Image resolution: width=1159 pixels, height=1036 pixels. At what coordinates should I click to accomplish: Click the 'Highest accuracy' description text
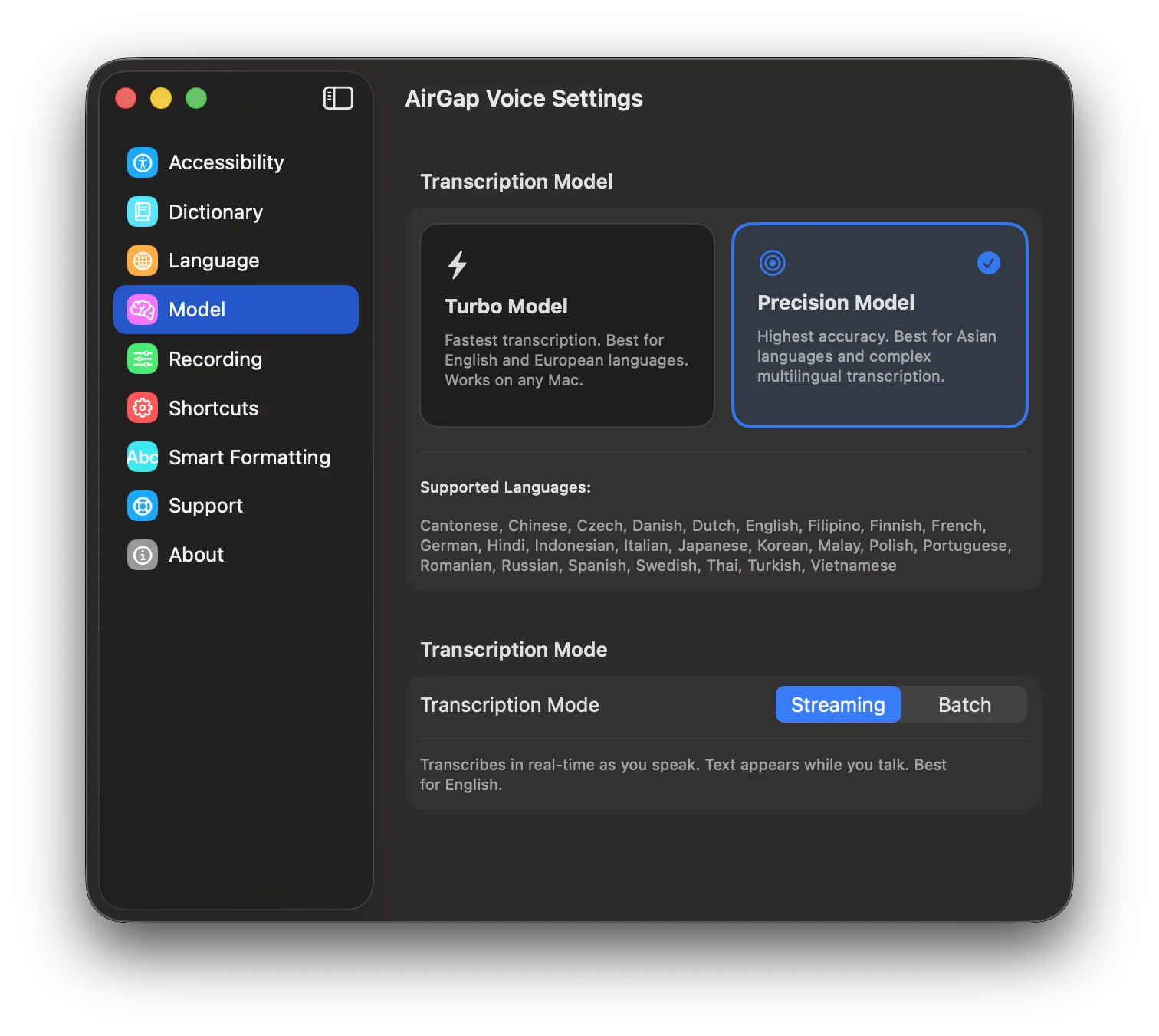pos(877,356)
